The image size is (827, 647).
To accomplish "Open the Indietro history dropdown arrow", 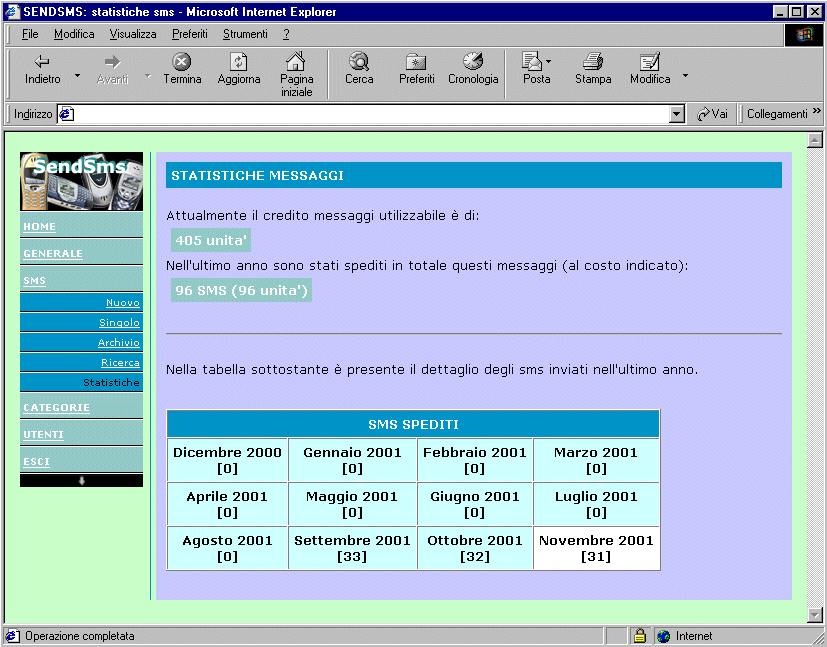I will 78,76.
